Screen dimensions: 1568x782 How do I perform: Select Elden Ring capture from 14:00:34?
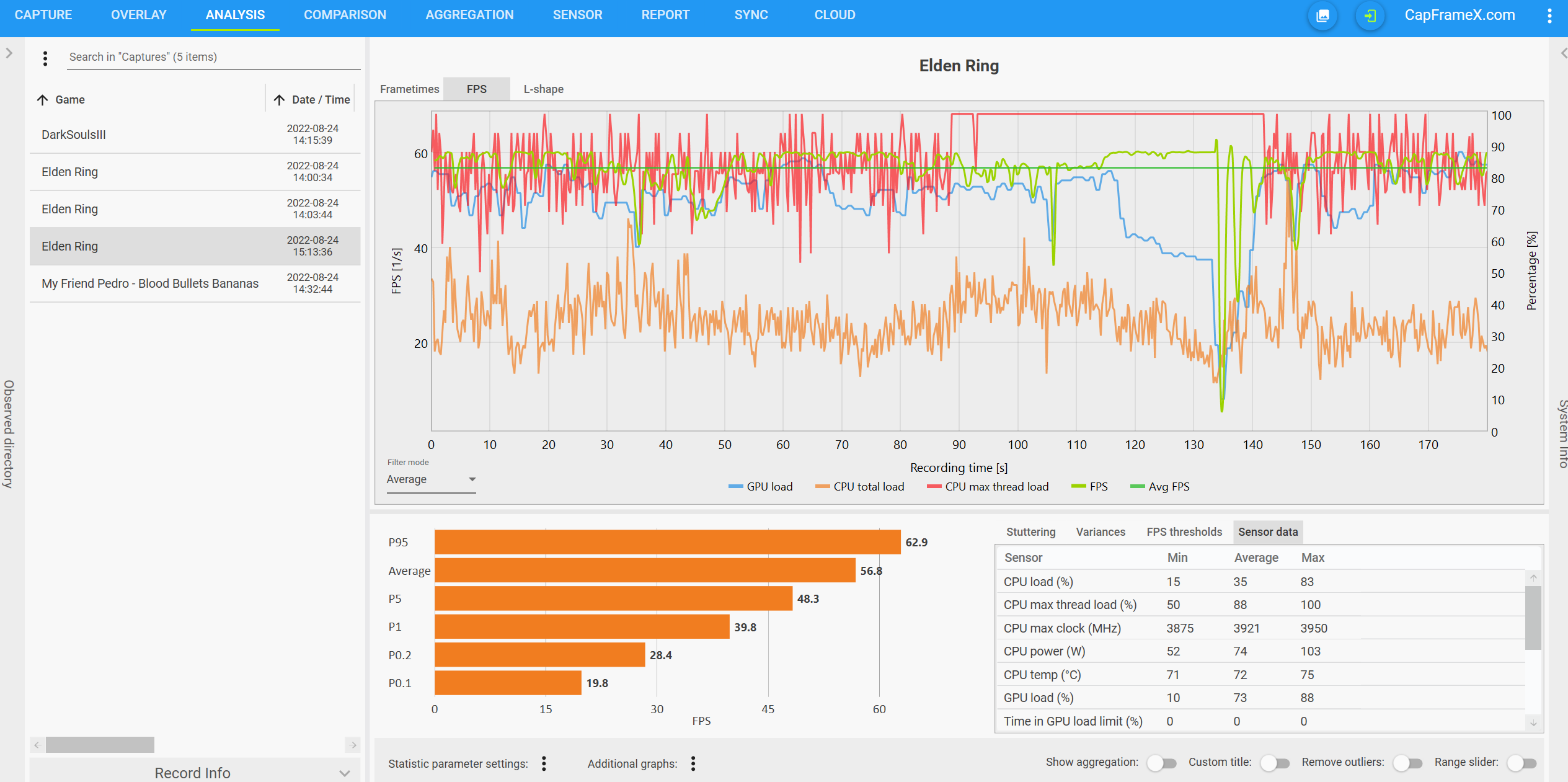[x=195, y=172]
